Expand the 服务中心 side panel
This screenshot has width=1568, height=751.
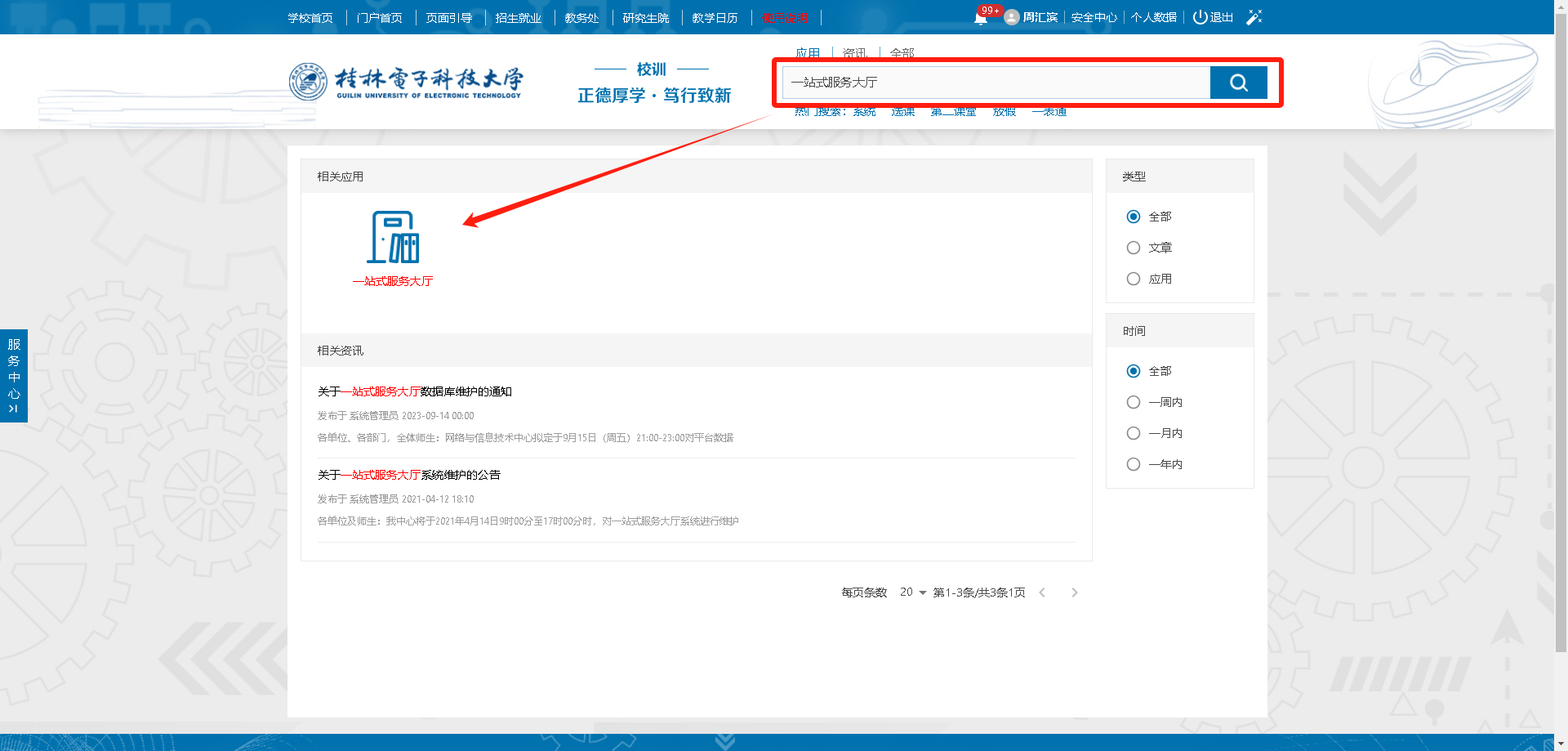point(14,376)
